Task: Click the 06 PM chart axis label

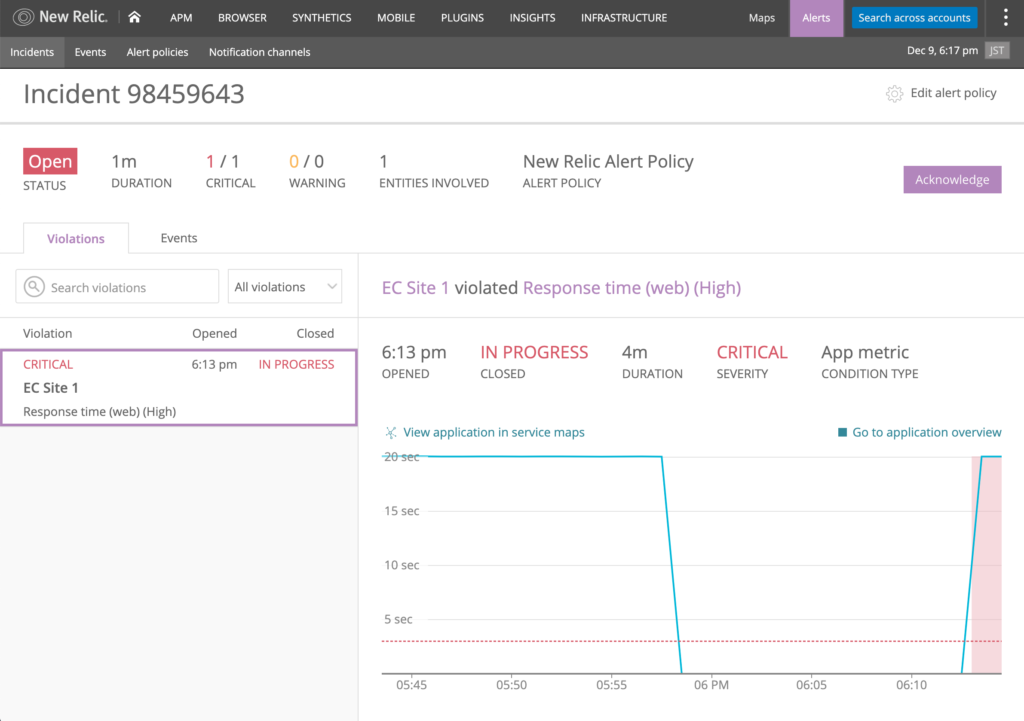Action: 711,685
